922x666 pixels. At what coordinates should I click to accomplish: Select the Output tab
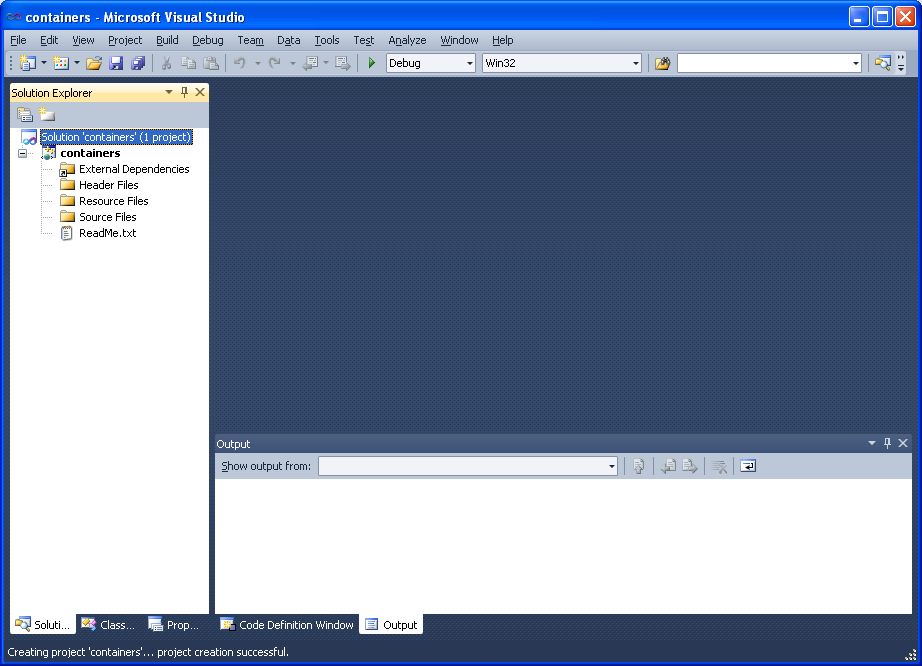tap(391, 625)
